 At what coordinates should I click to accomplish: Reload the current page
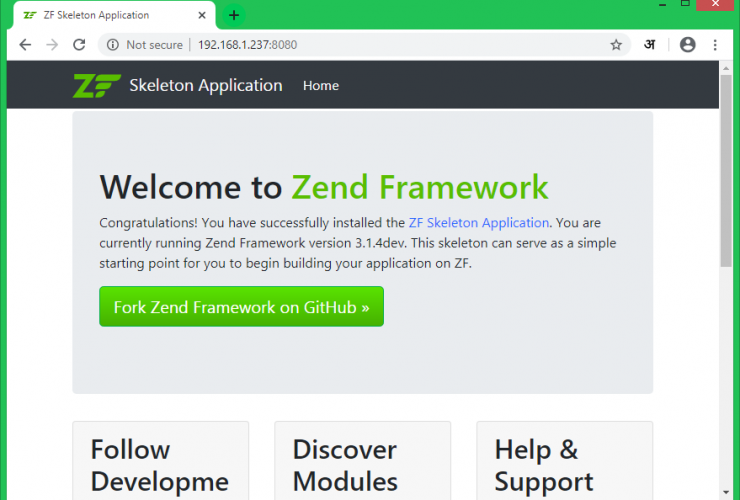(80, 45)
